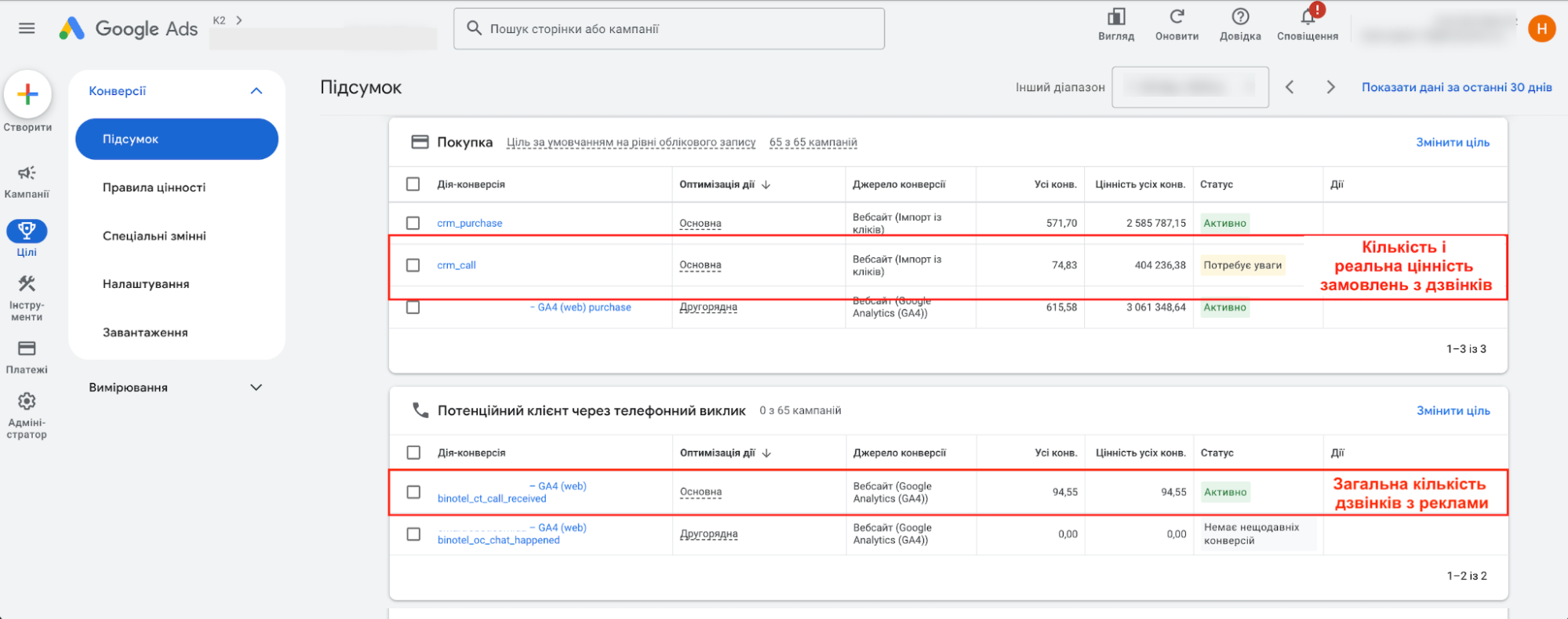The image size is (1568, 619).
Task: Open the hamburger main menu
Action: click(x=27, y=28)
